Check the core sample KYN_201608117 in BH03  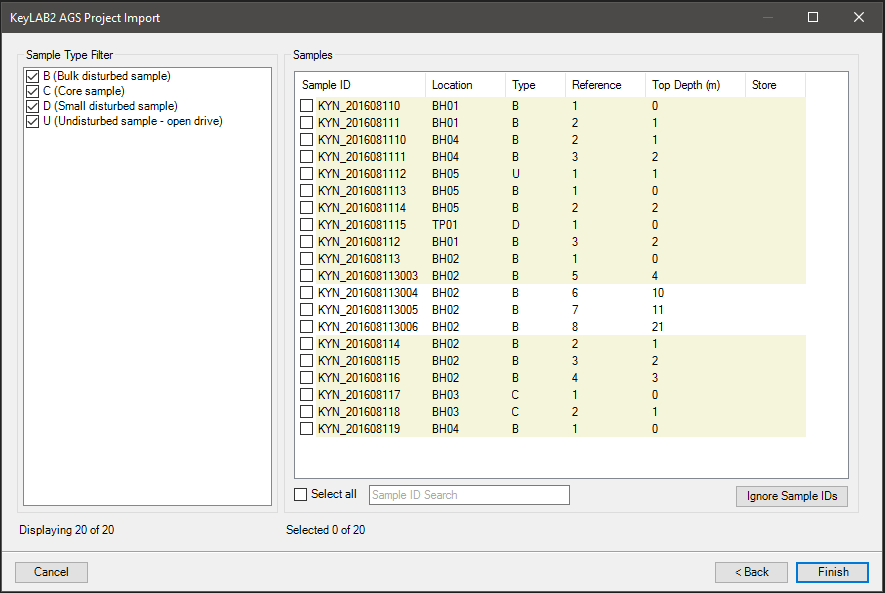306,394
